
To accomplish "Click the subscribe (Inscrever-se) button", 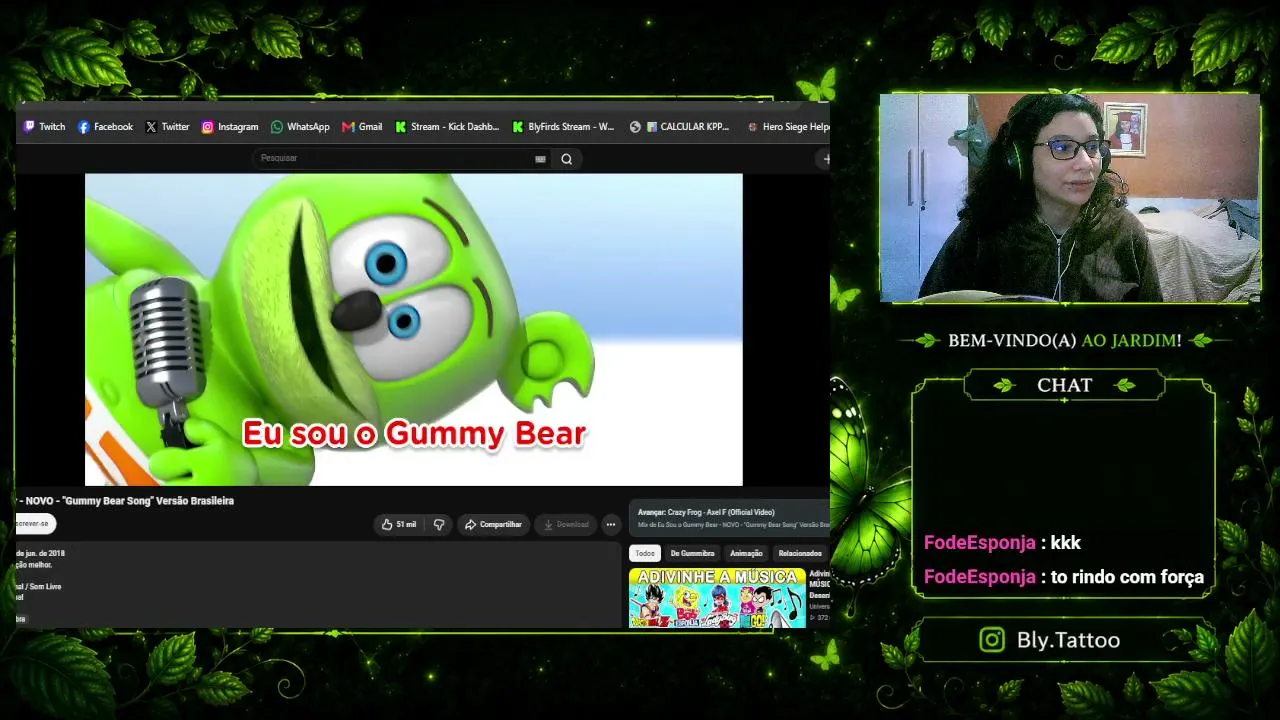I will point(35,523).
